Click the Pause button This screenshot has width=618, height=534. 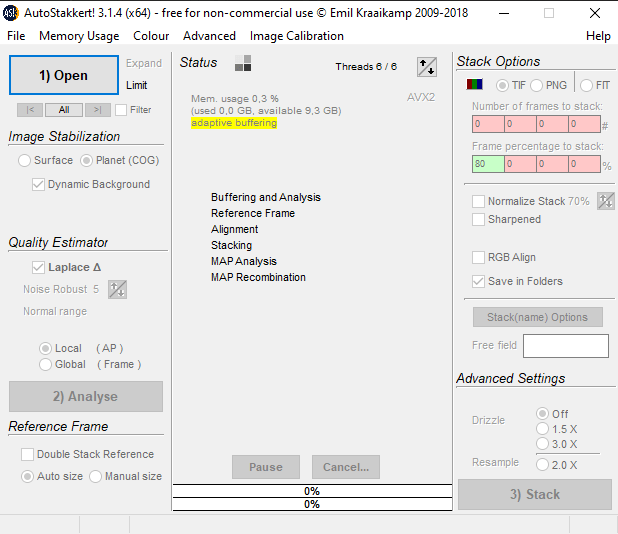[266, 467]
